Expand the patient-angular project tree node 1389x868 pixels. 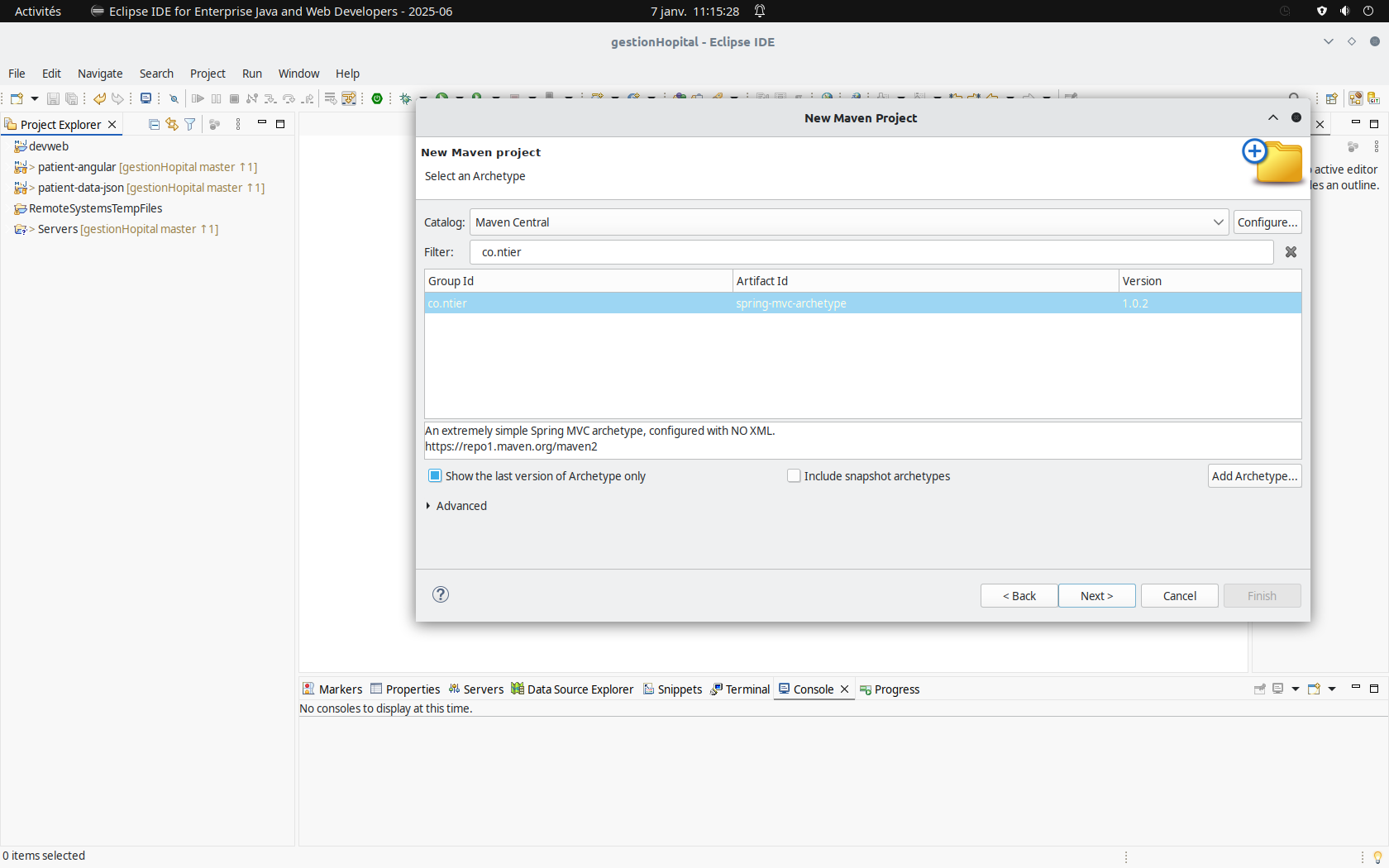tap(32, 167)
